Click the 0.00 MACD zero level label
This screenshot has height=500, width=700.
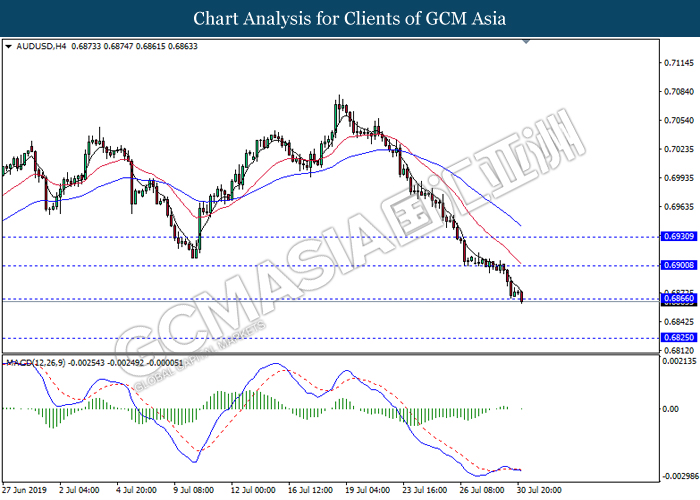[670, 409]
